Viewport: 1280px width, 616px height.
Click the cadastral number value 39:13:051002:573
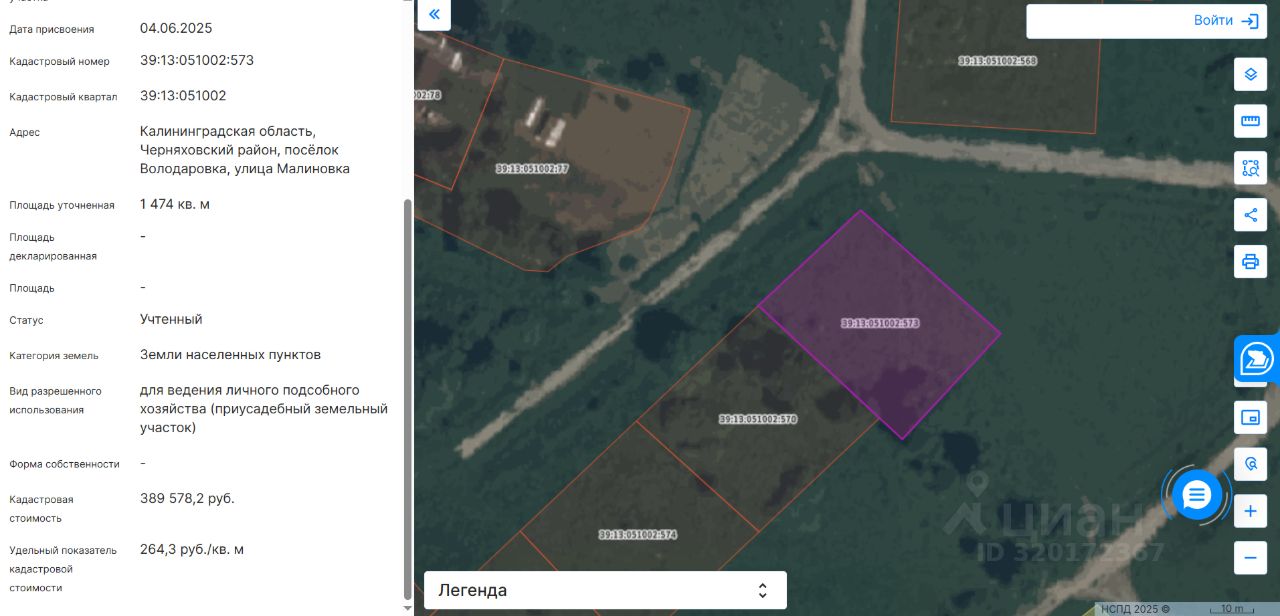197,60
